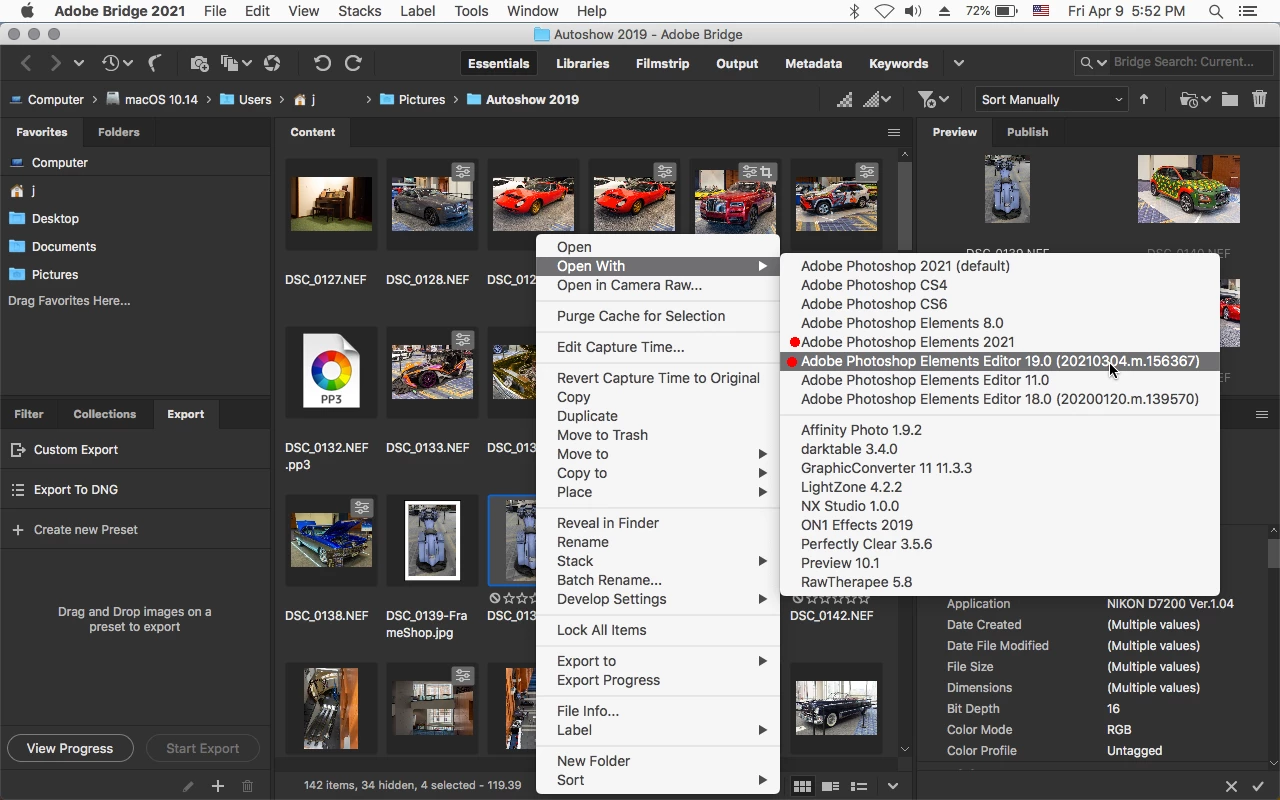Click the Delete Item trash icon

point(1259,99)
